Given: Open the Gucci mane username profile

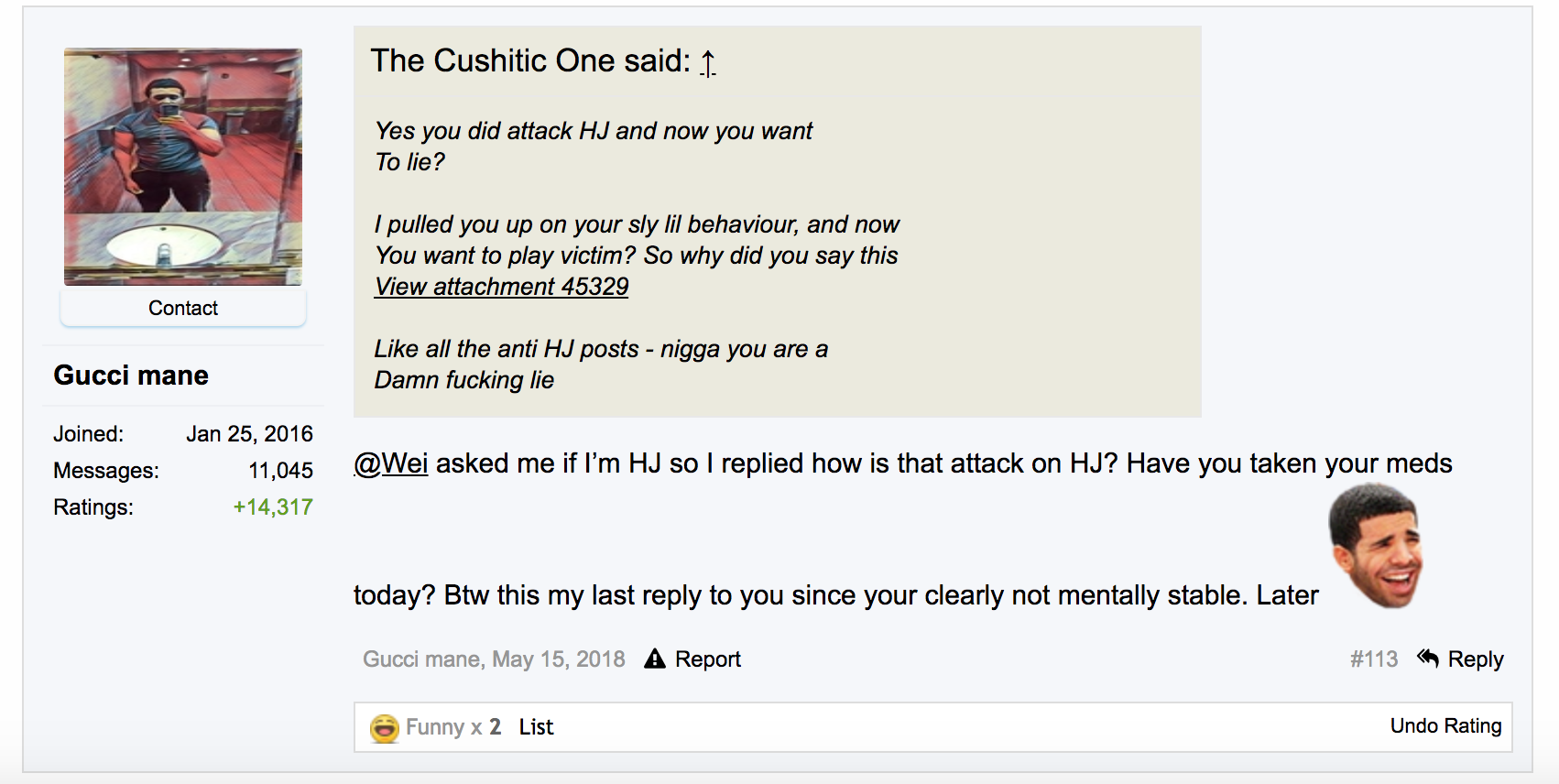Looking at the screenshot, I should pos(131,376).
